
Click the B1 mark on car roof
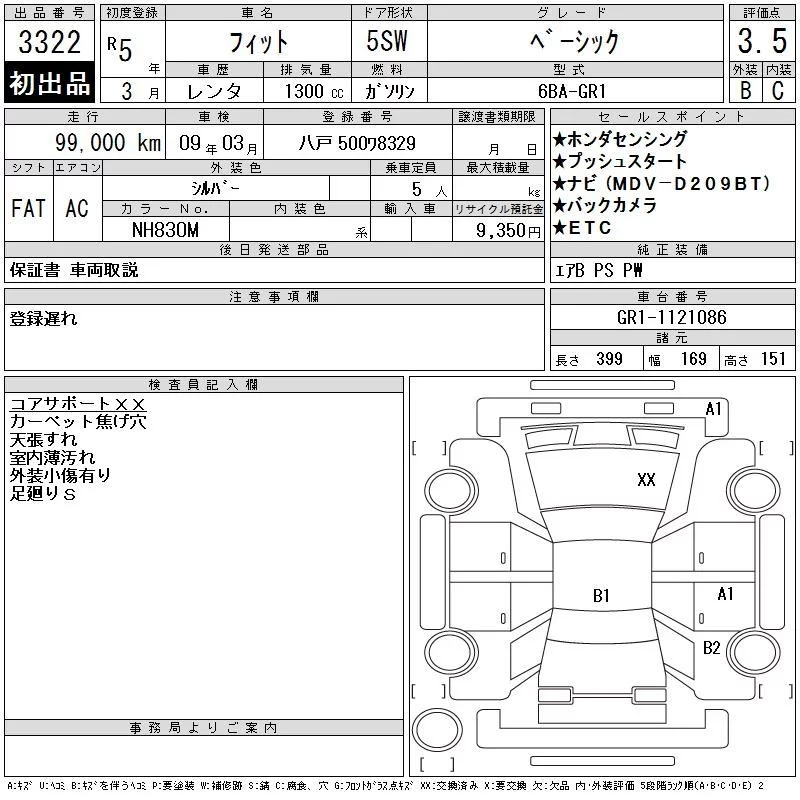click(601, 595)
